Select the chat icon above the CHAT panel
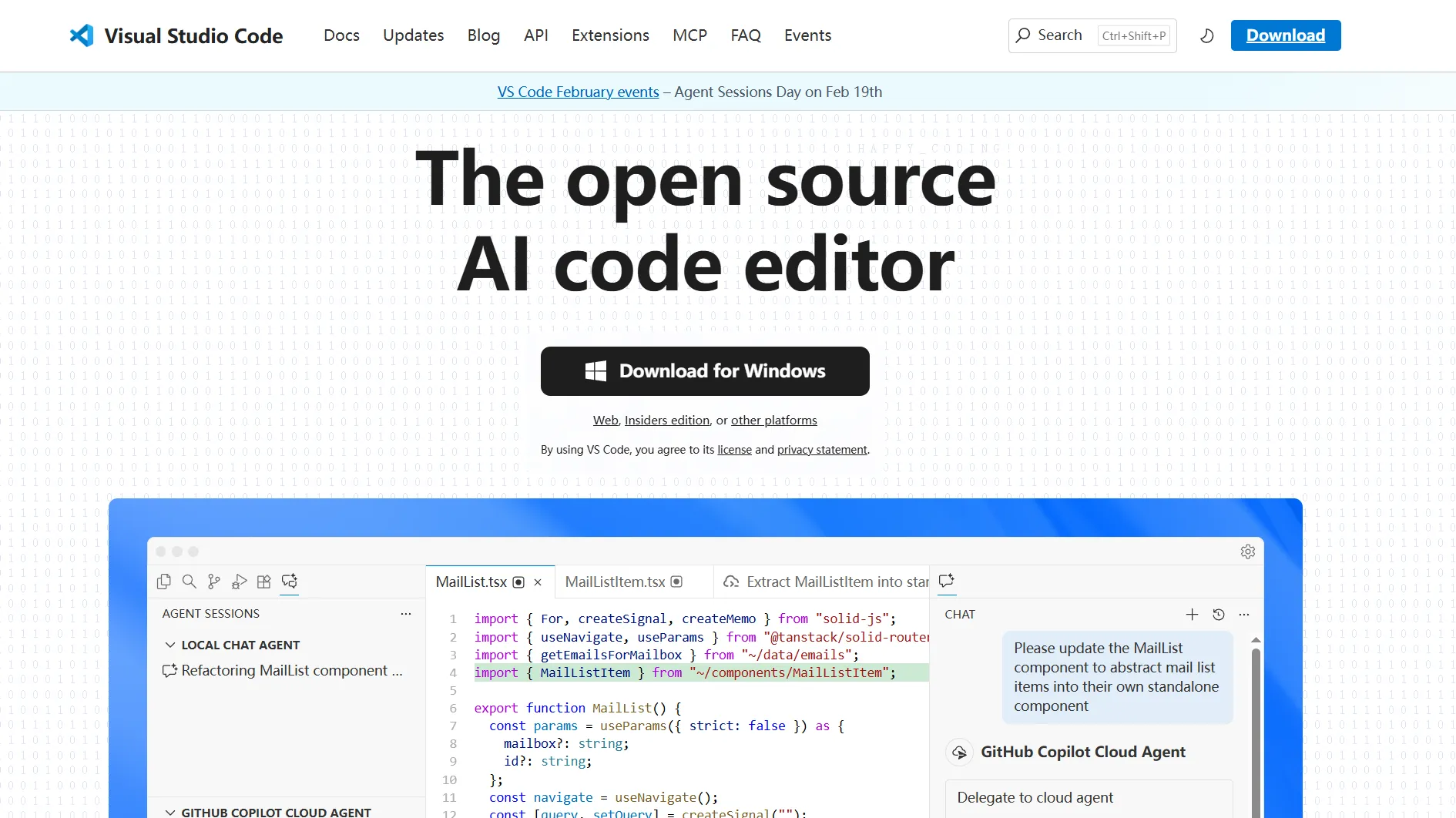The height and width of the screenshot is (818, 1456). click(946, 582)
